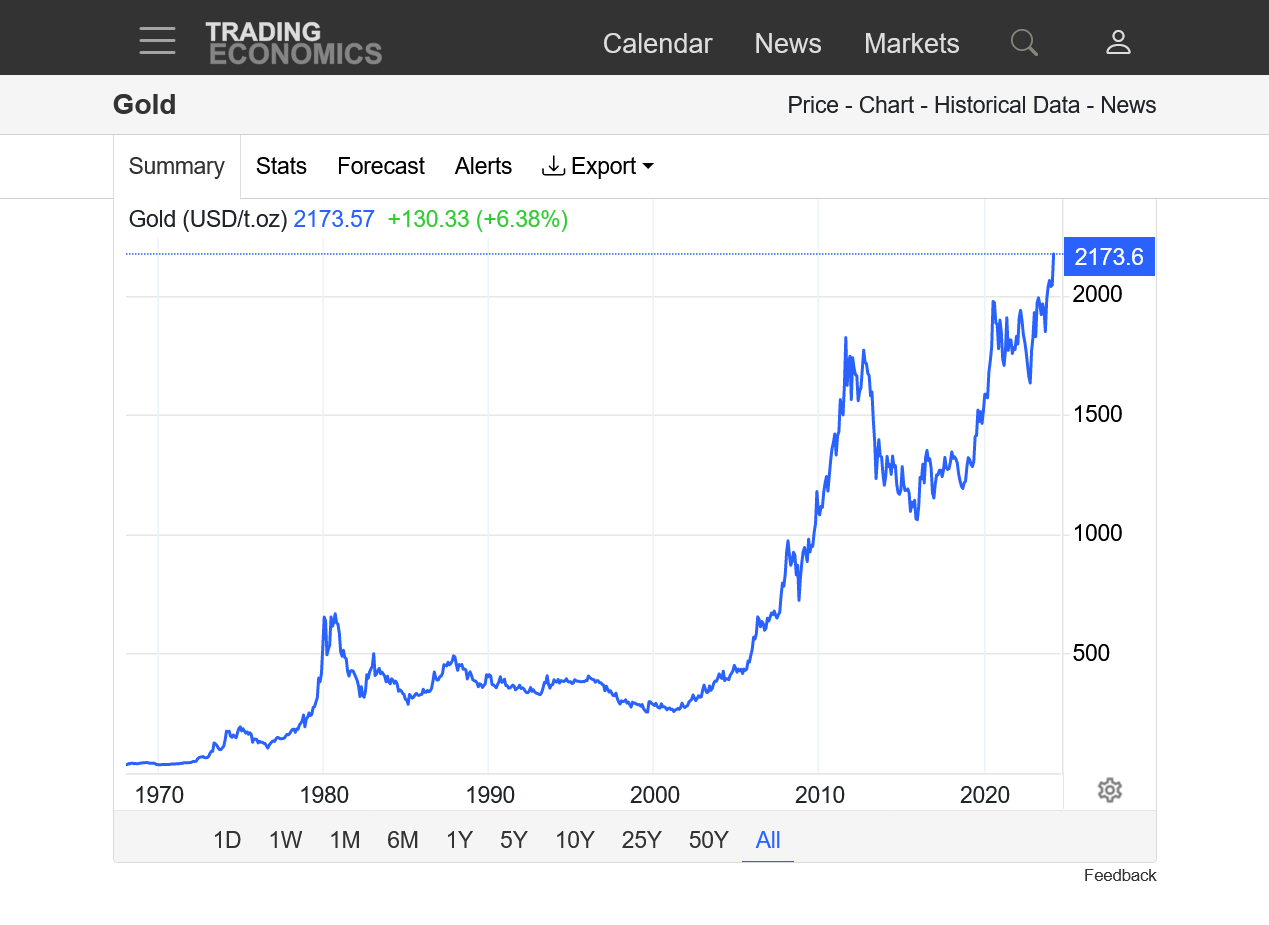Click the 2173.6 current price label

1109,257
